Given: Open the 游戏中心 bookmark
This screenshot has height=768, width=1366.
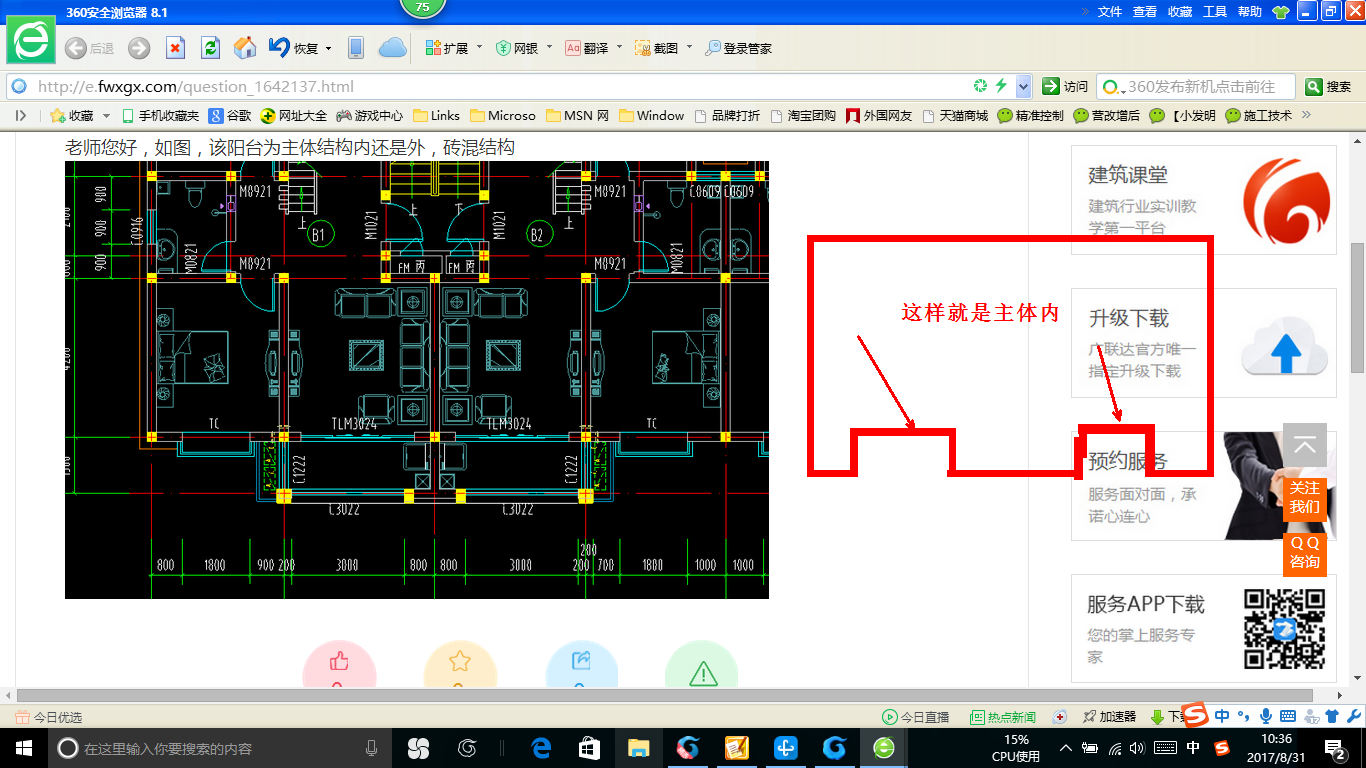Looking at the screenshot, I should click(x=370, y=116).
